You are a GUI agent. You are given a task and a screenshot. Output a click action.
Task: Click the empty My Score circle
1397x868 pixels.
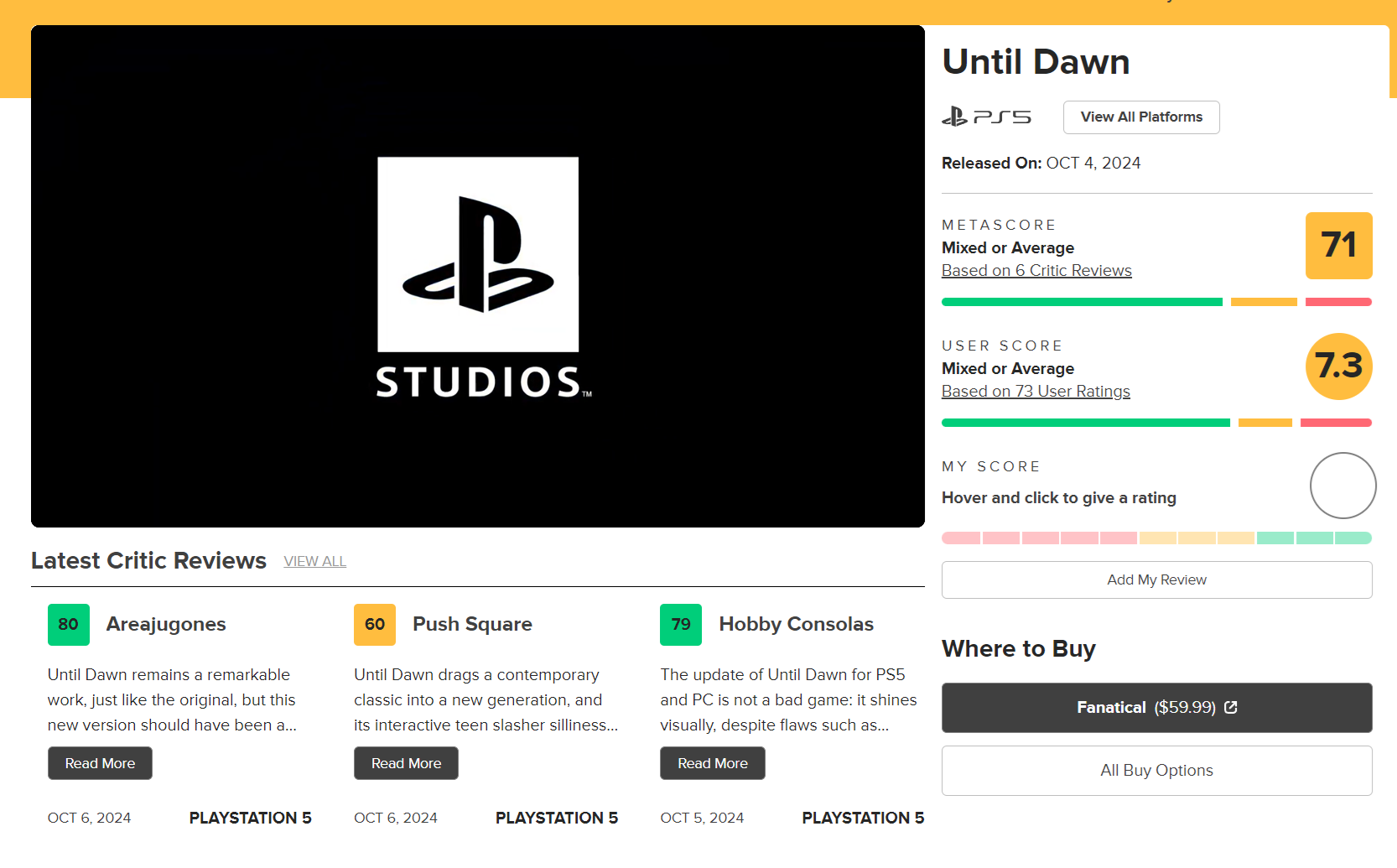[1343, 486]
